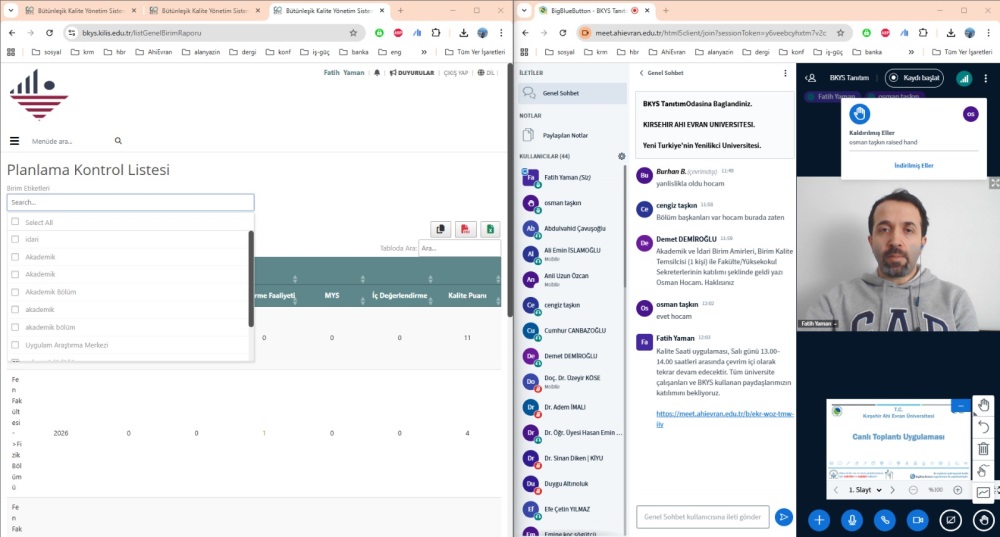Click the phone audio button

tap(885, 520)
